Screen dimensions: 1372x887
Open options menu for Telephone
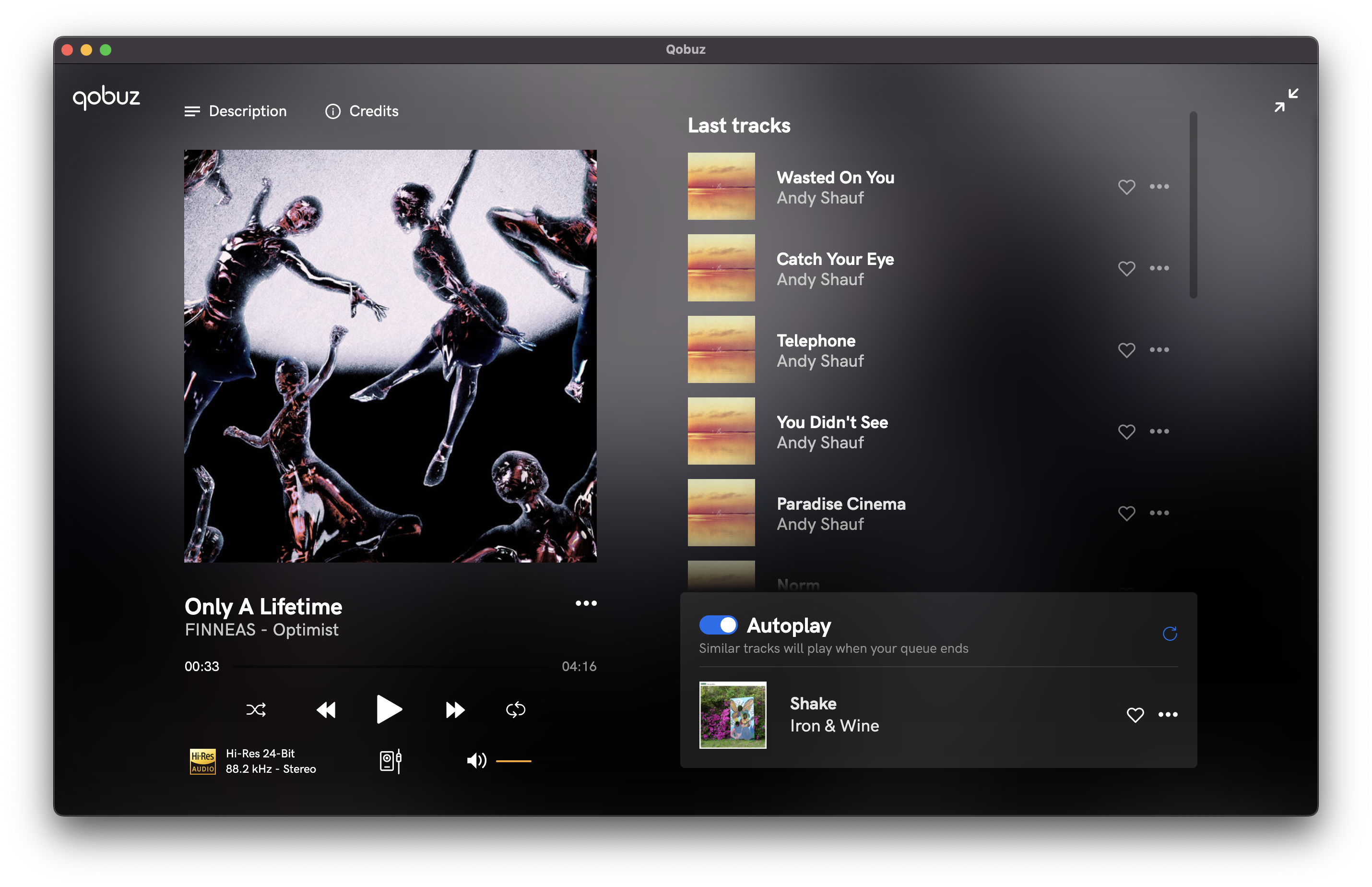[x=1159, y=349]
